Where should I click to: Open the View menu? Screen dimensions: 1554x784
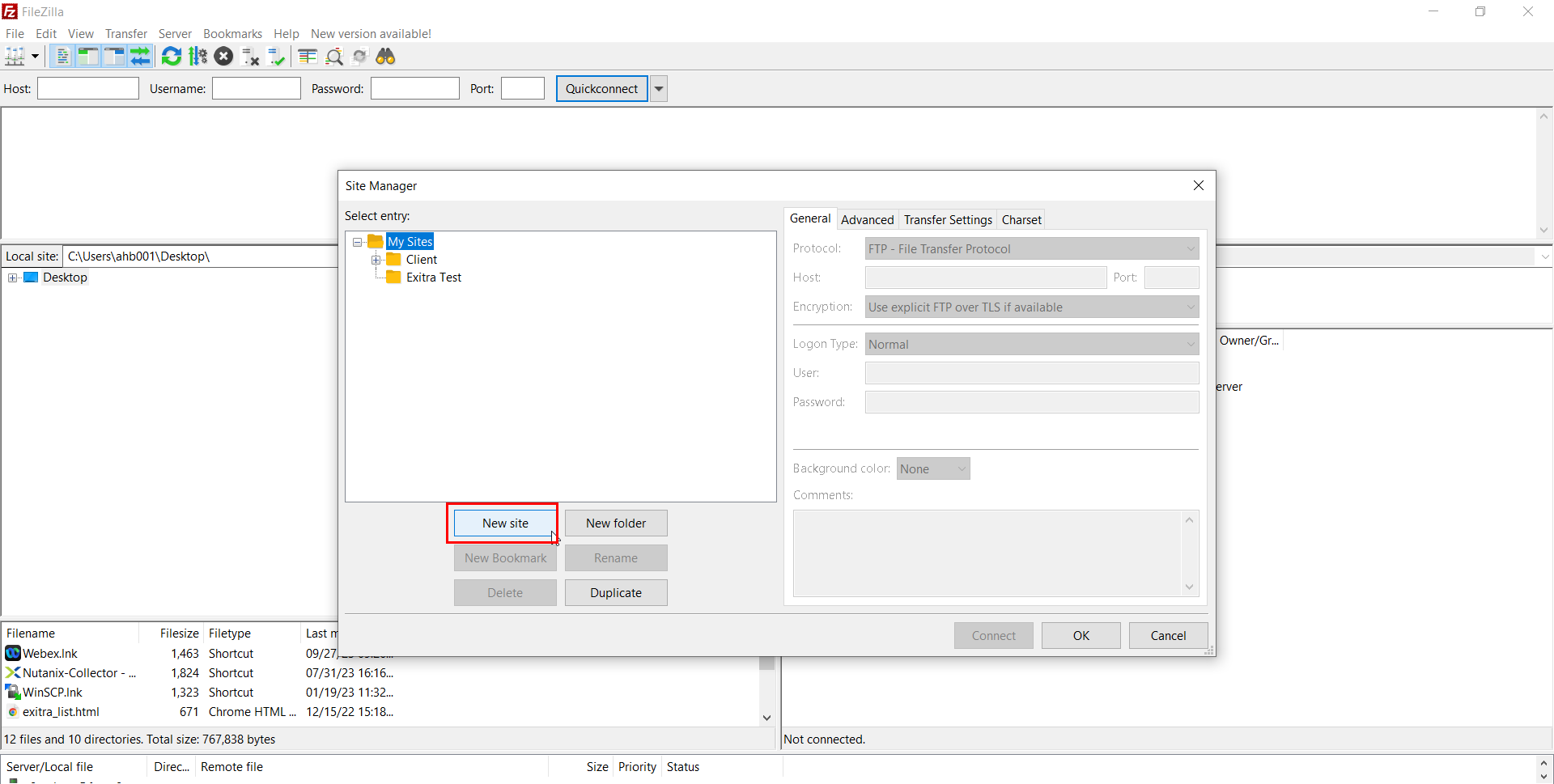pos(81,34)
